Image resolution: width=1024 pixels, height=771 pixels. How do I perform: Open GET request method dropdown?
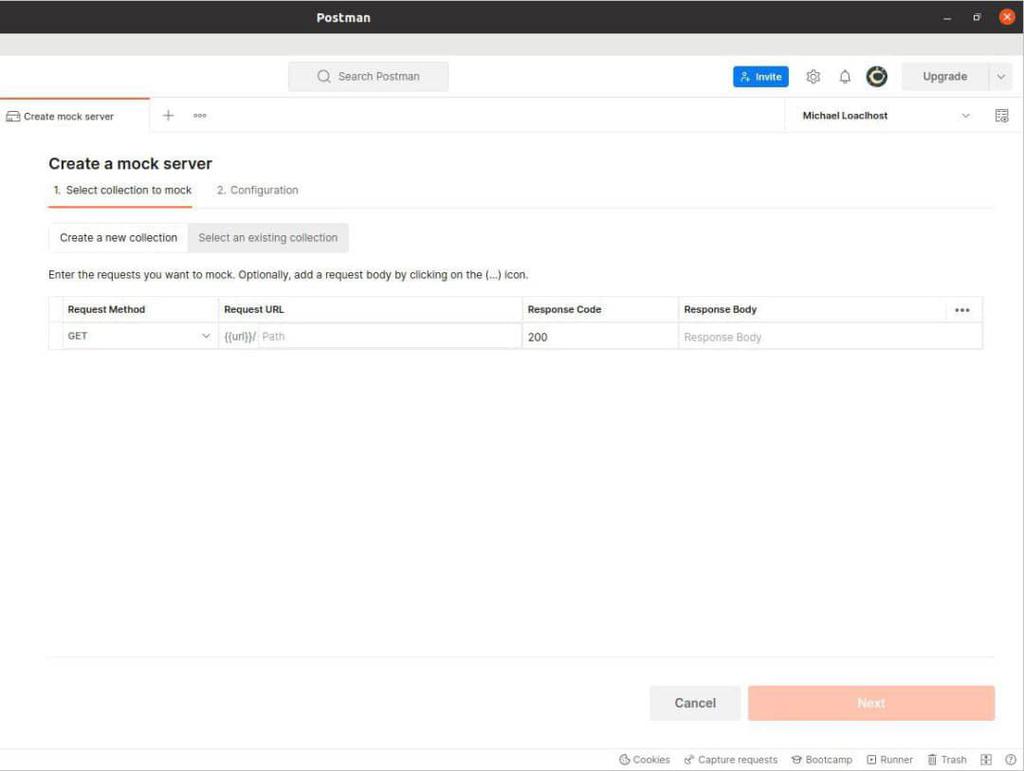[x=139, y=336]
